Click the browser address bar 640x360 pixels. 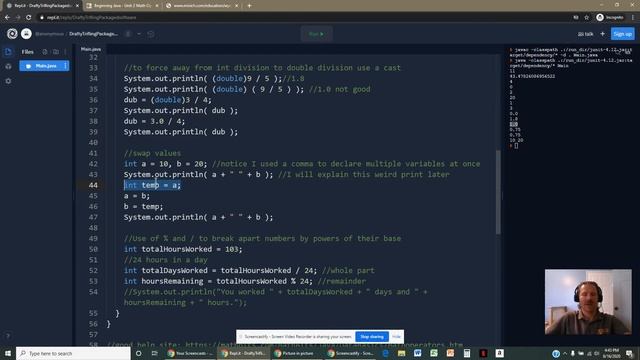pos(302,18)
